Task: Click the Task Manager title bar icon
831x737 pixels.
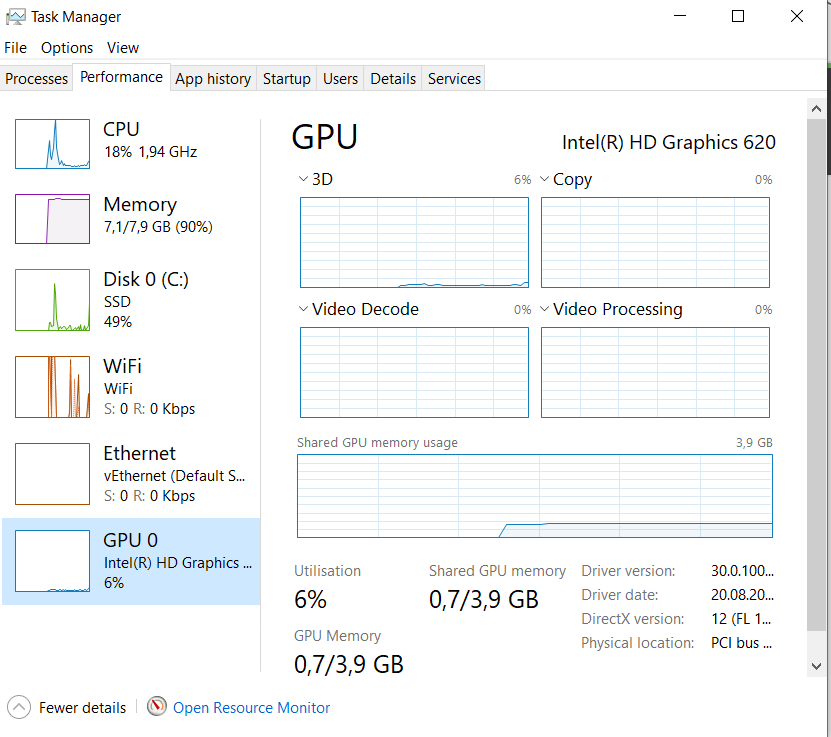Action: 15,17
